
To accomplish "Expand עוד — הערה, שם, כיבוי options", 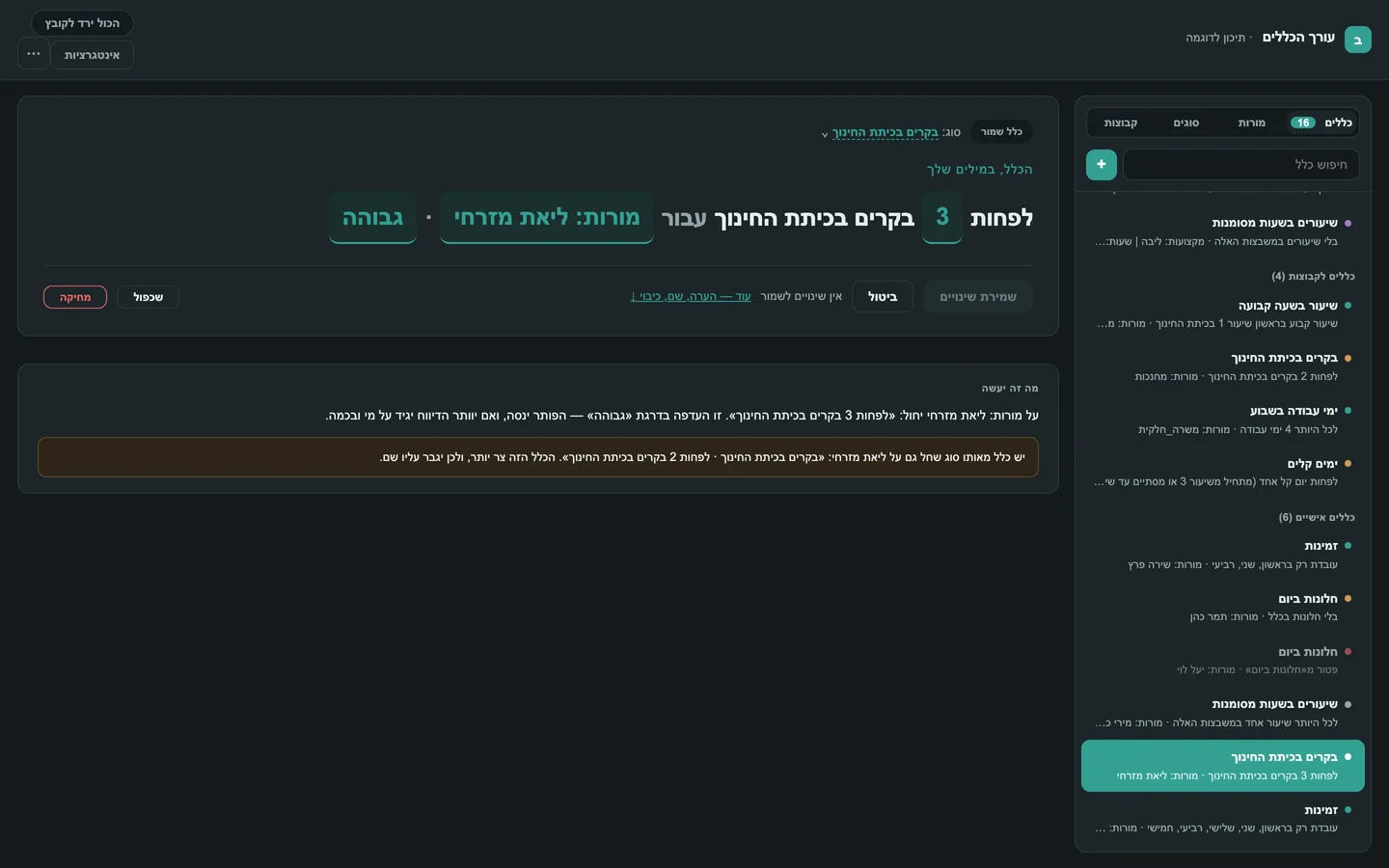I will tap(691, 296).
